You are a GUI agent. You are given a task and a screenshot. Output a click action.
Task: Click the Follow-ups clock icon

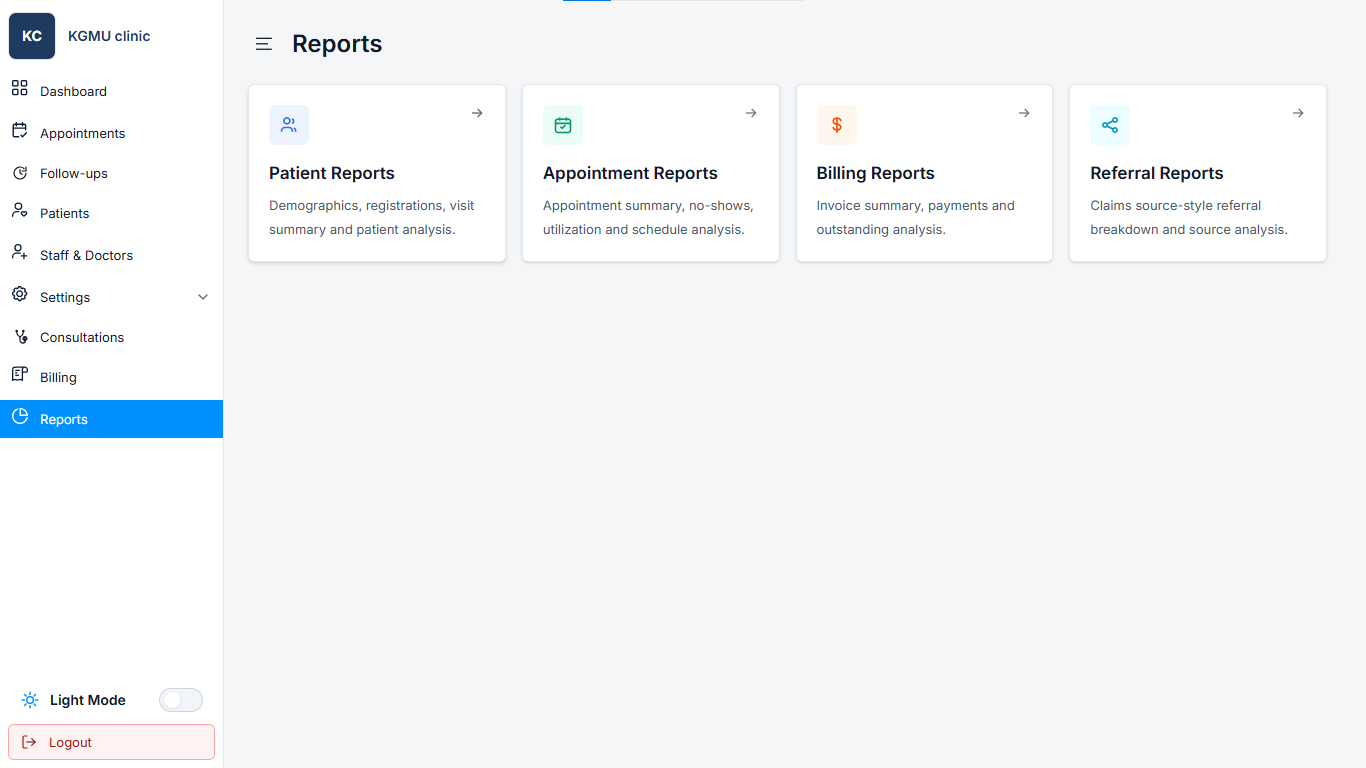coord(19,173)
